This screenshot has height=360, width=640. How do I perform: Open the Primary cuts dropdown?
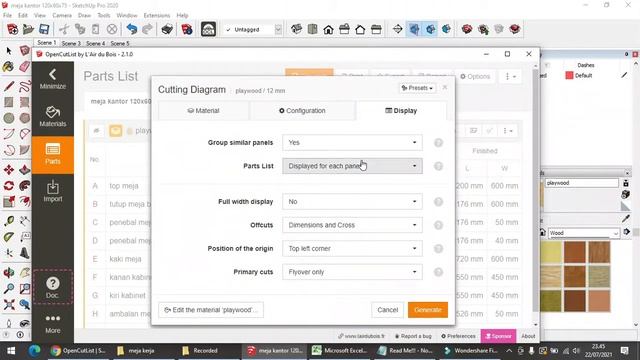pyautogui.click(x=352, y=272)
